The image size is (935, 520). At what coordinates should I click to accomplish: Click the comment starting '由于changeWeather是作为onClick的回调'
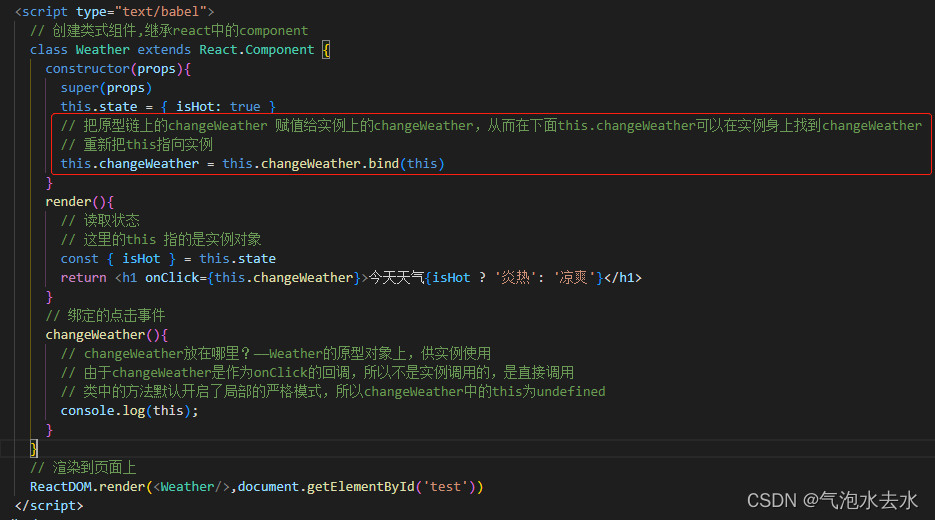point(317,373)
